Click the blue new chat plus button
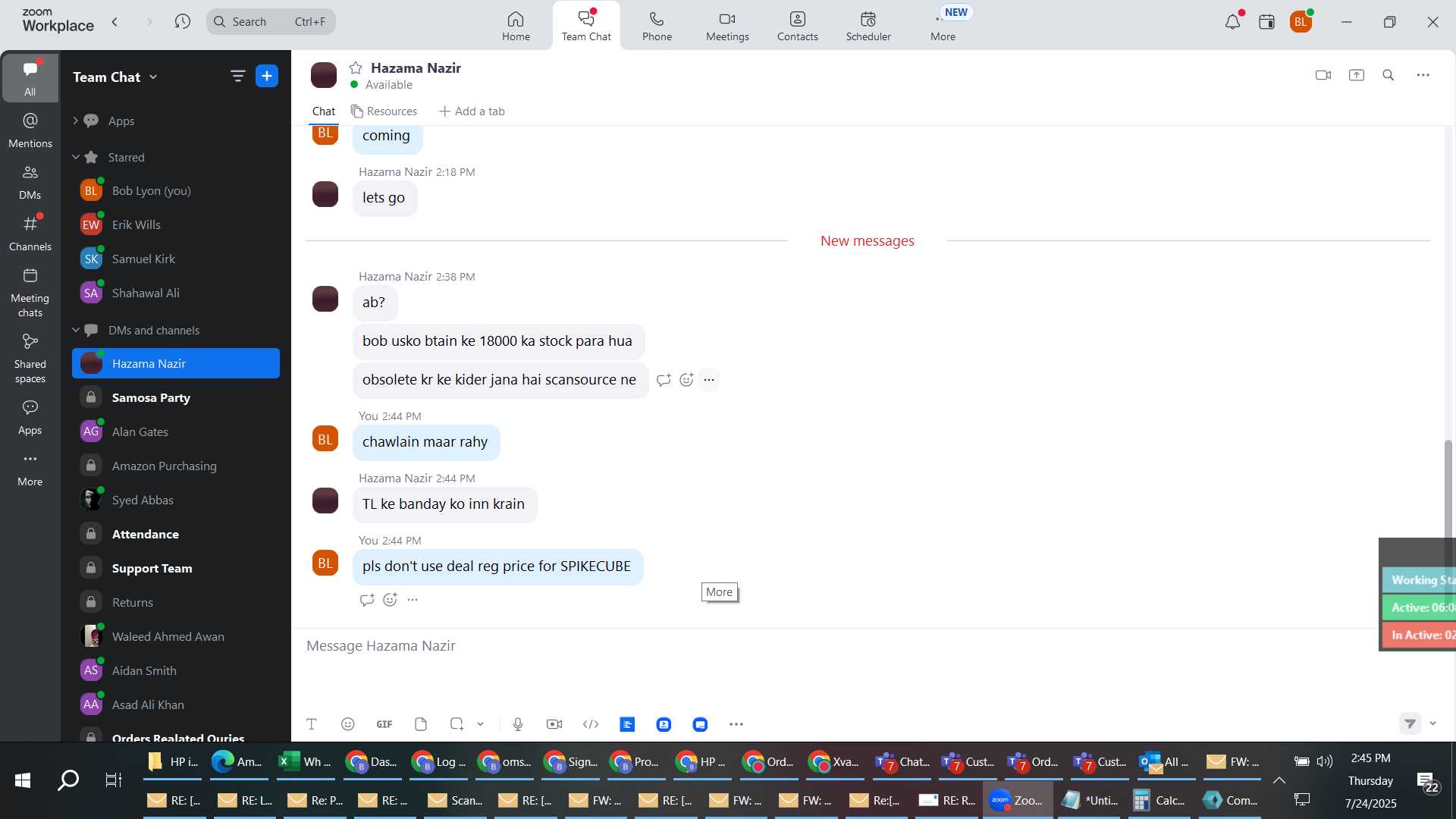This screenshot has height=819, width=1456. tap(267, 76)
